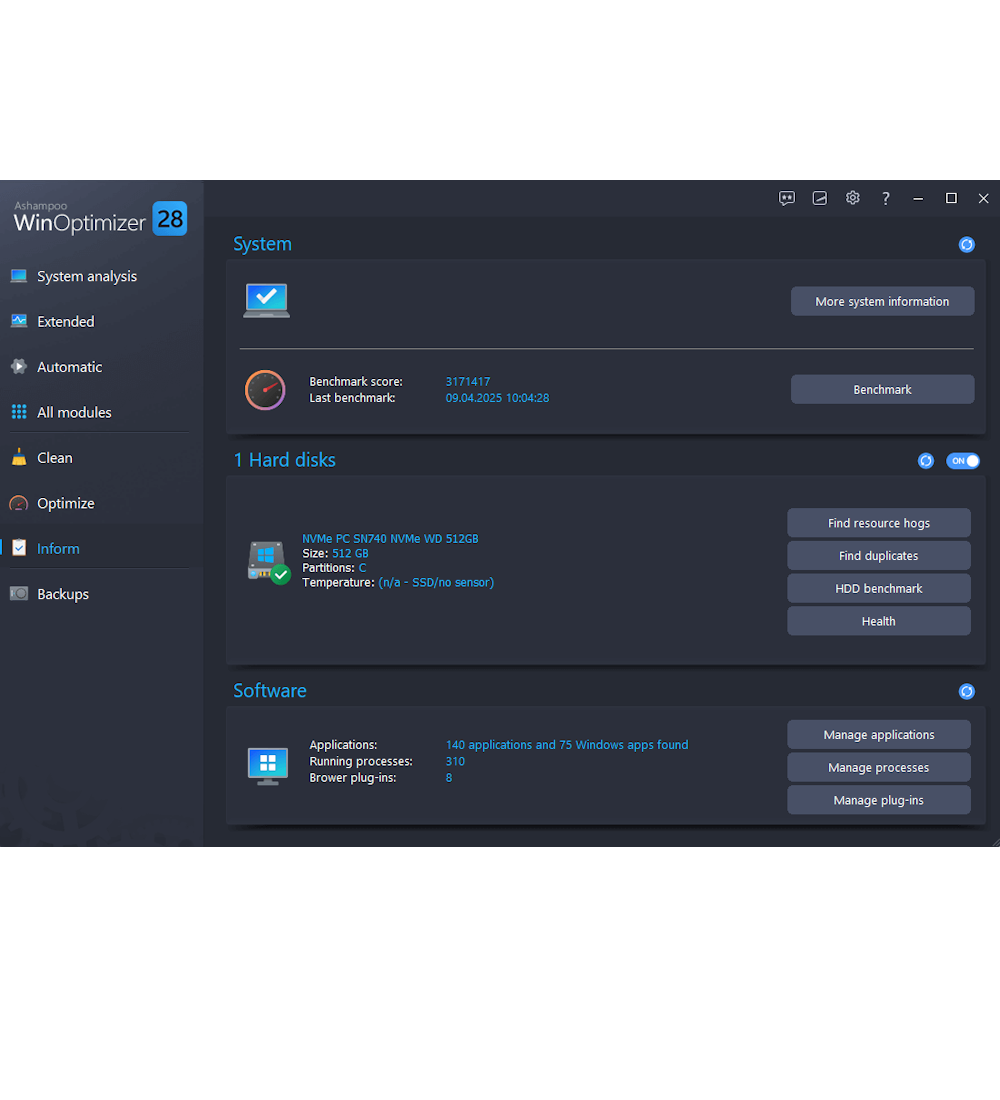Click the benchmark speedometer gauge icon
Screen dimensions: 1000x1100
[265, 390]
